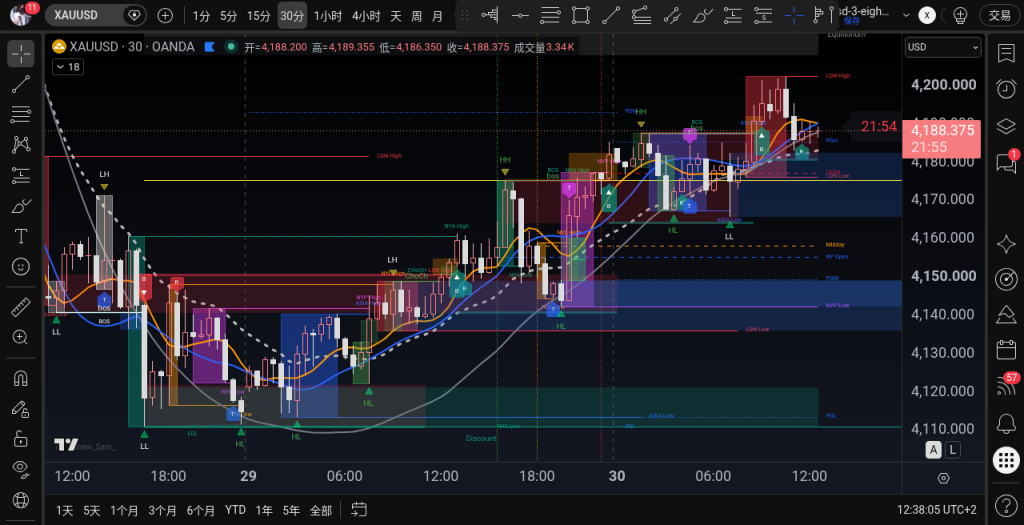
Task: Activate the zoom-in magnifier tool
Action: click(21, 337)
